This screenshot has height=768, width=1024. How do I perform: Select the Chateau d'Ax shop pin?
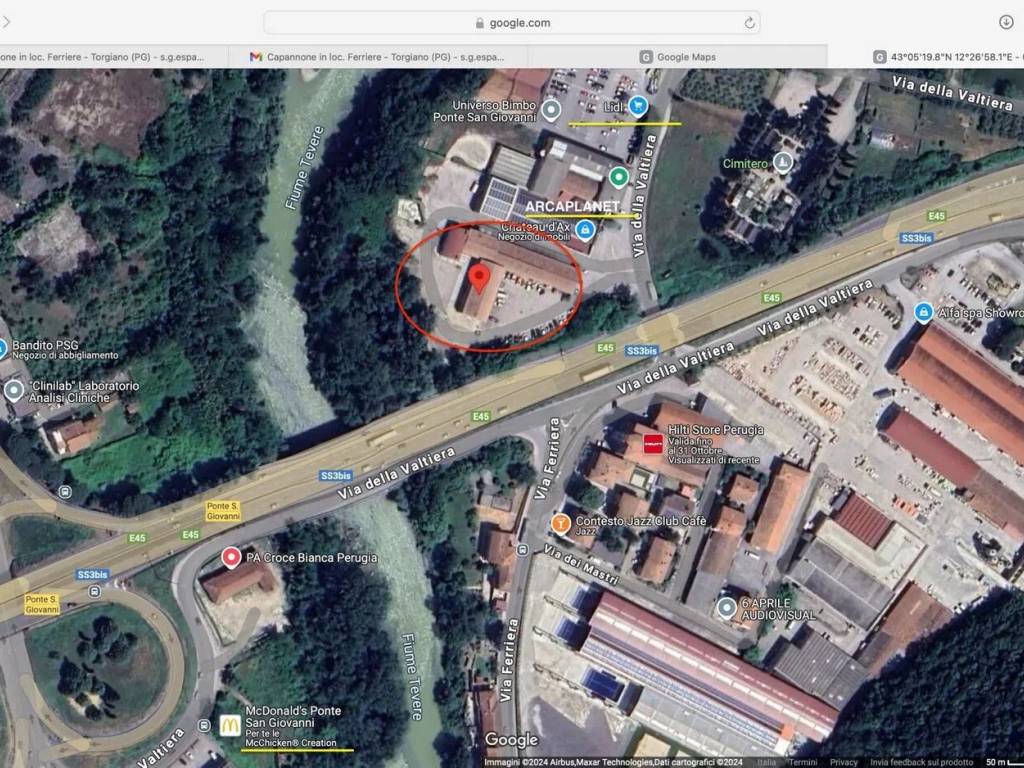click(586, 230)
